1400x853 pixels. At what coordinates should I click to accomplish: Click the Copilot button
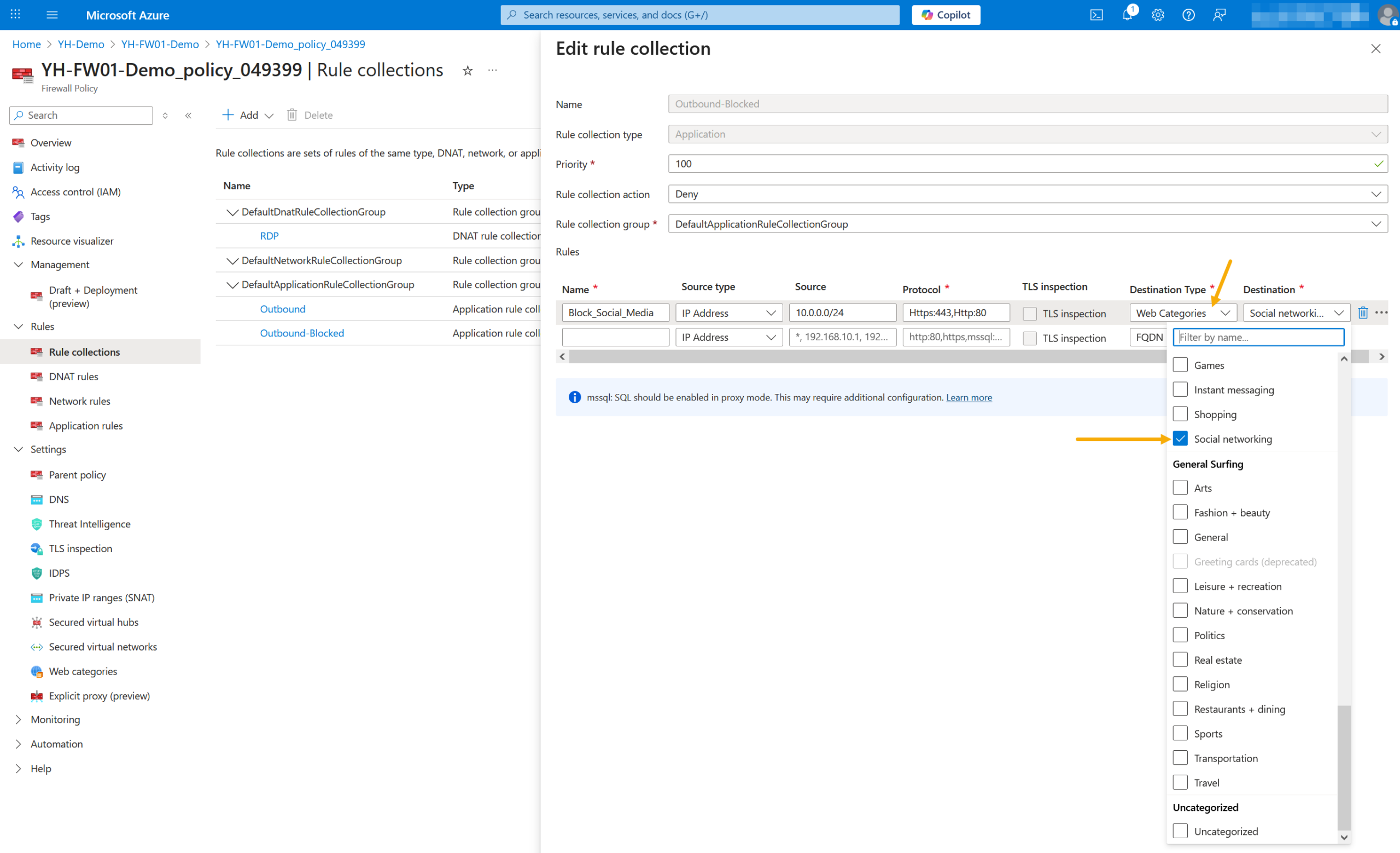(946, 15)
